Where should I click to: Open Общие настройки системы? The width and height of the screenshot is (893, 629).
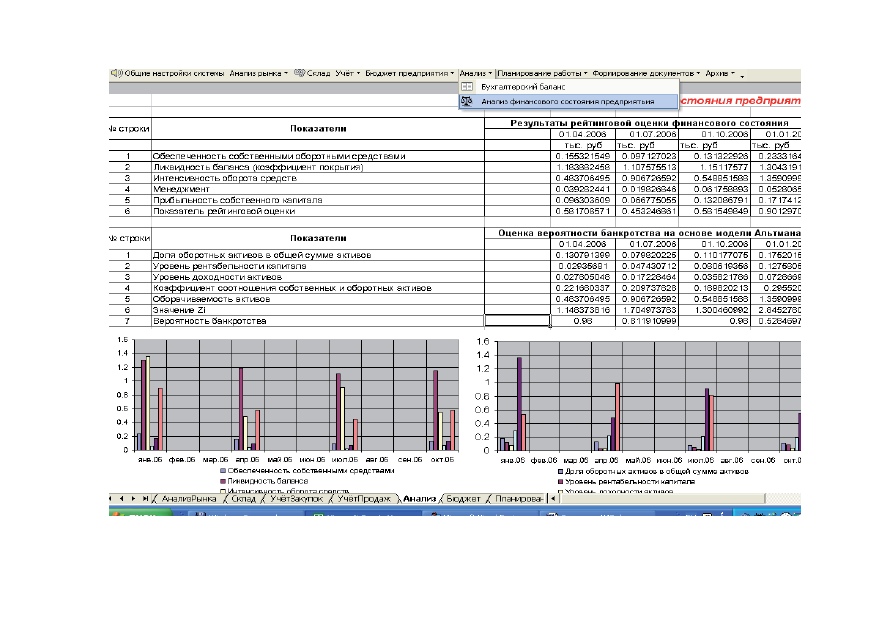click(x=167, y=73)
